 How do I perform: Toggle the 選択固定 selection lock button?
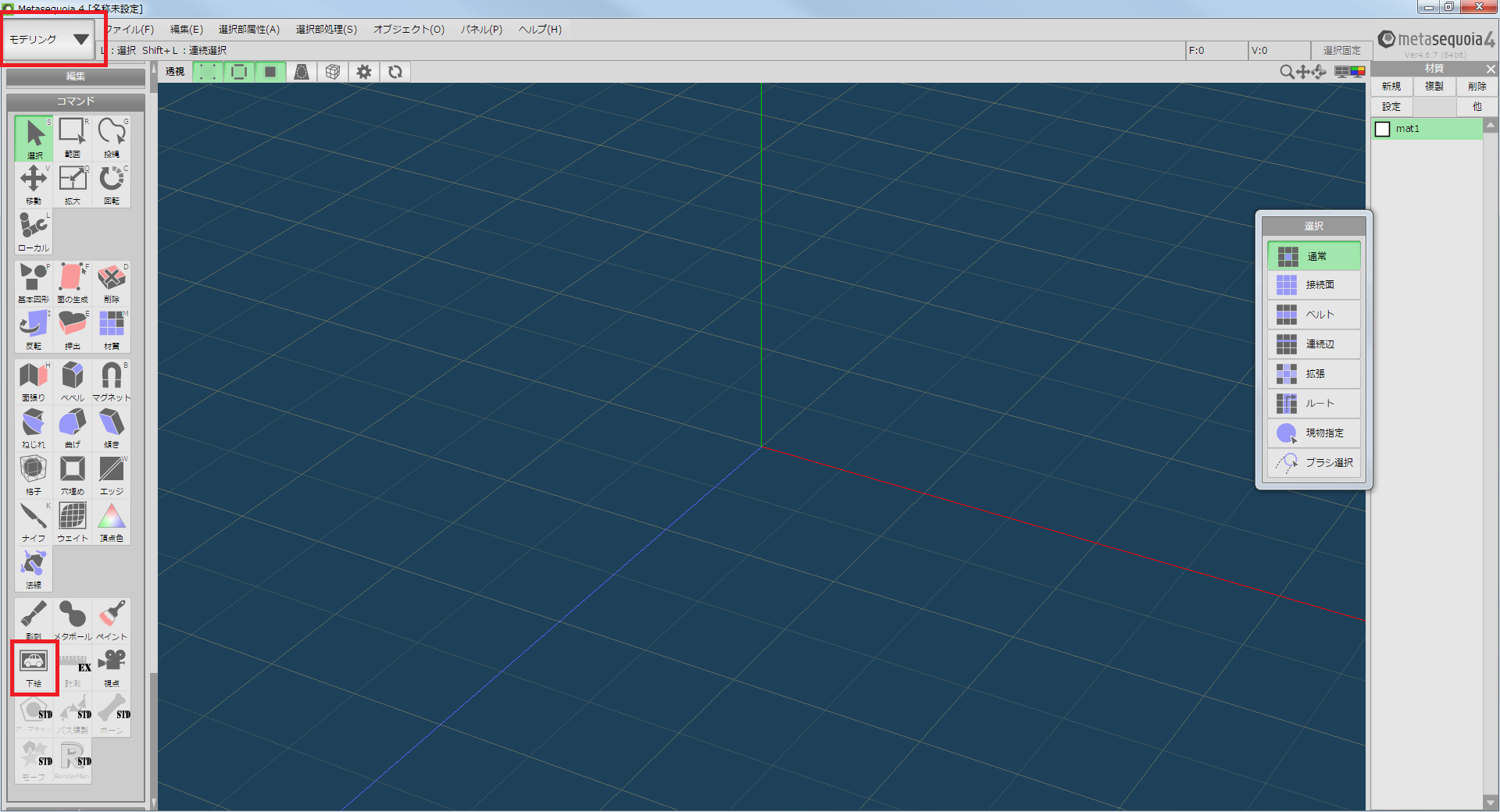(x=1341, y=50)
